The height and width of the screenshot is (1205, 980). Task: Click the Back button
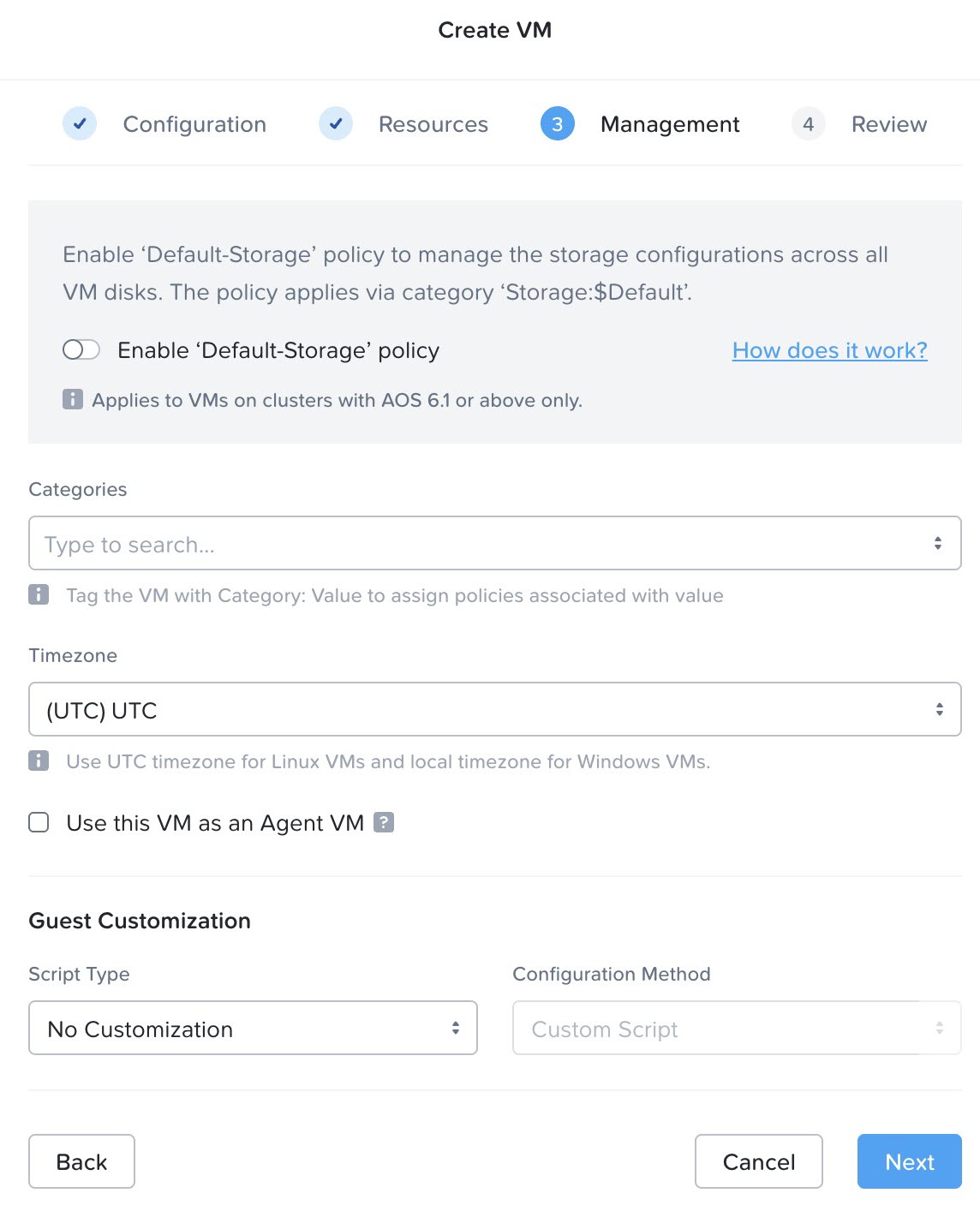point(81,1161)
